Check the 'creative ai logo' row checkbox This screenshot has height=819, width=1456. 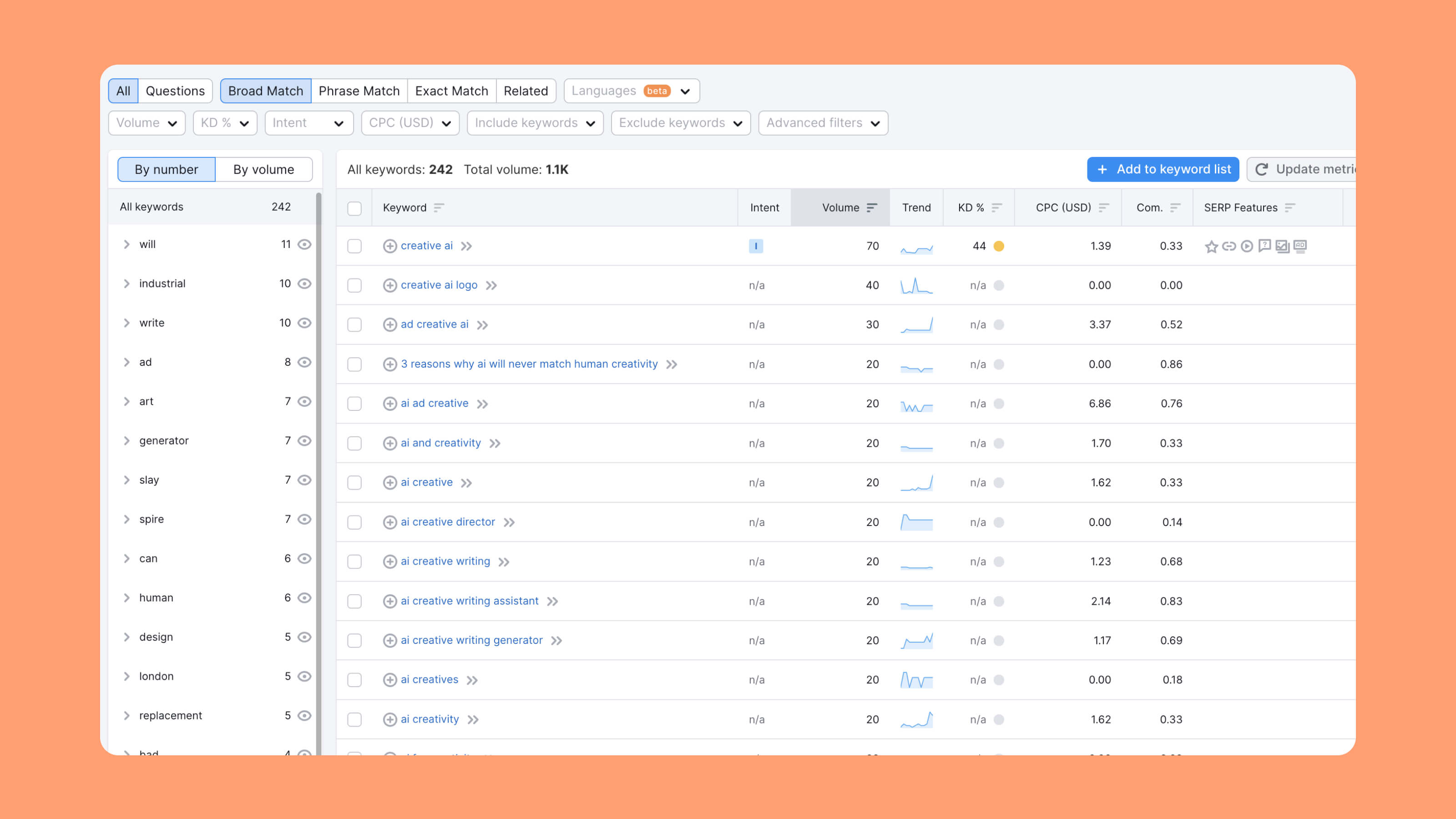pyautogui.click(x=354, y=285)
